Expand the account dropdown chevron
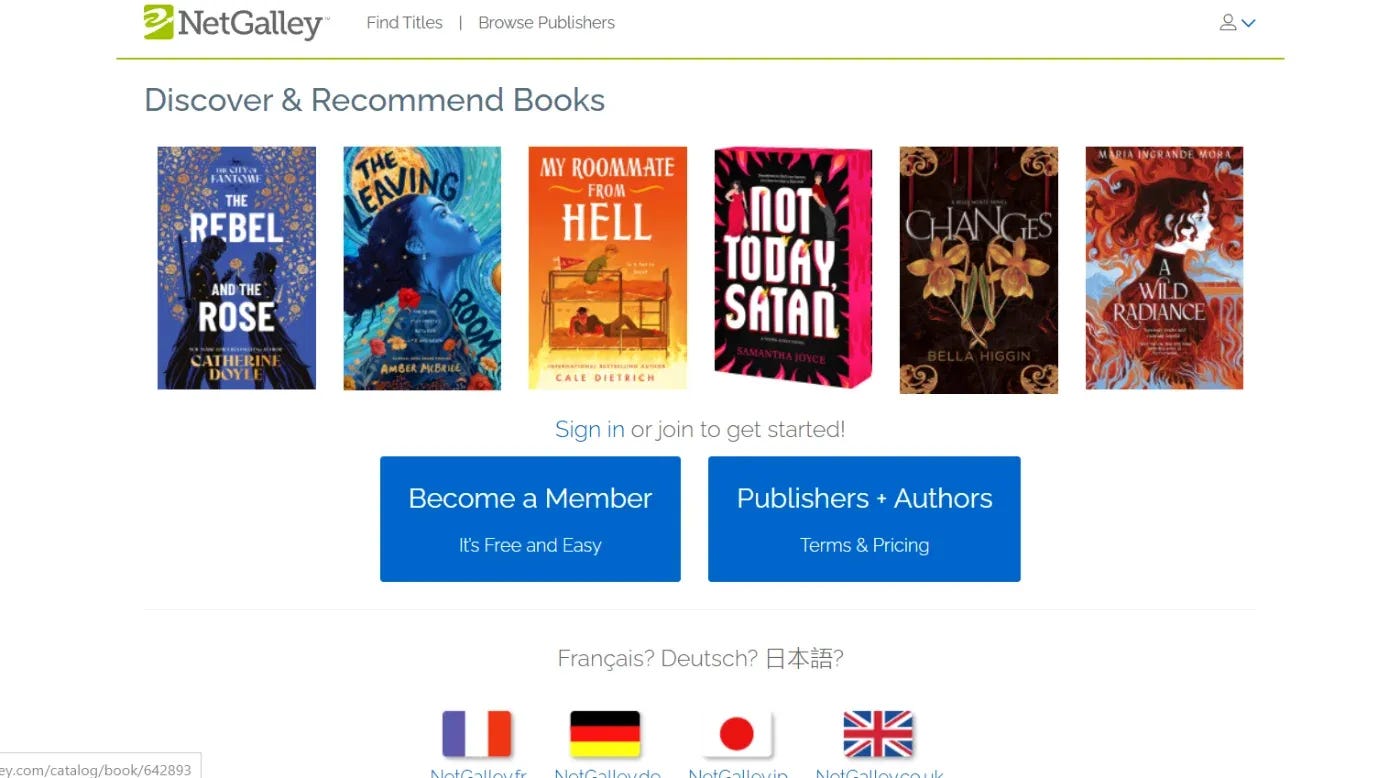 point(1246,22)
